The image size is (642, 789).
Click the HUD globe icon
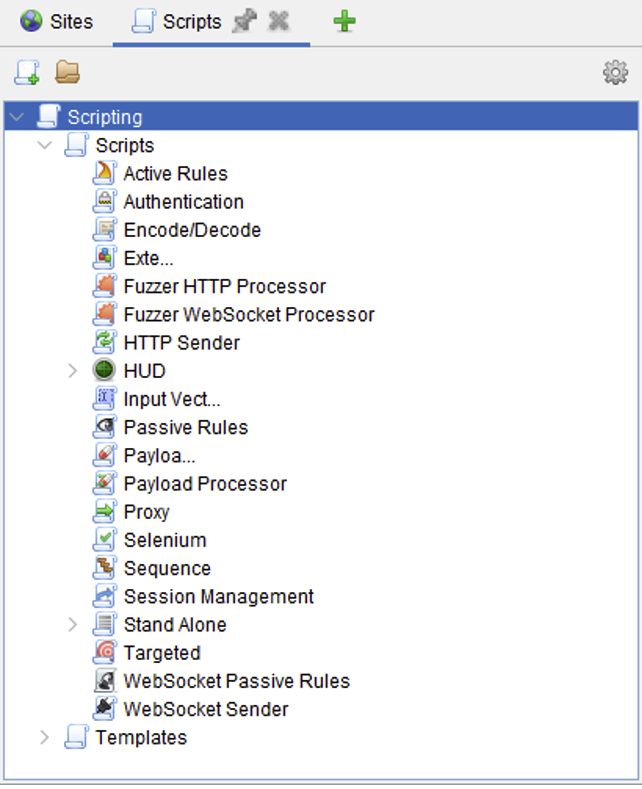105,371
